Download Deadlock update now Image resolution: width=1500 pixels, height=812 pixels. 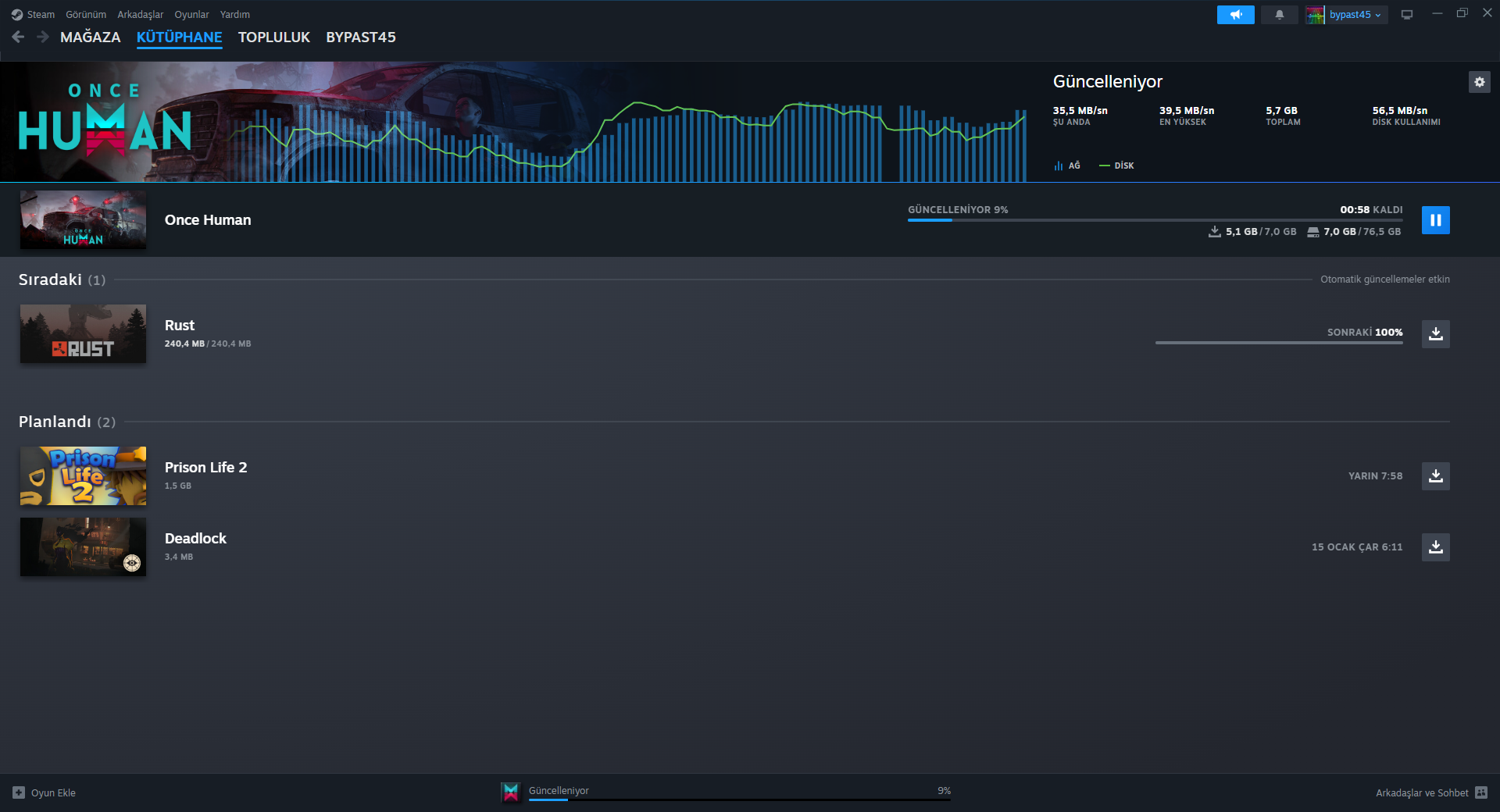pyautogui.click(x=1435, y=547)
